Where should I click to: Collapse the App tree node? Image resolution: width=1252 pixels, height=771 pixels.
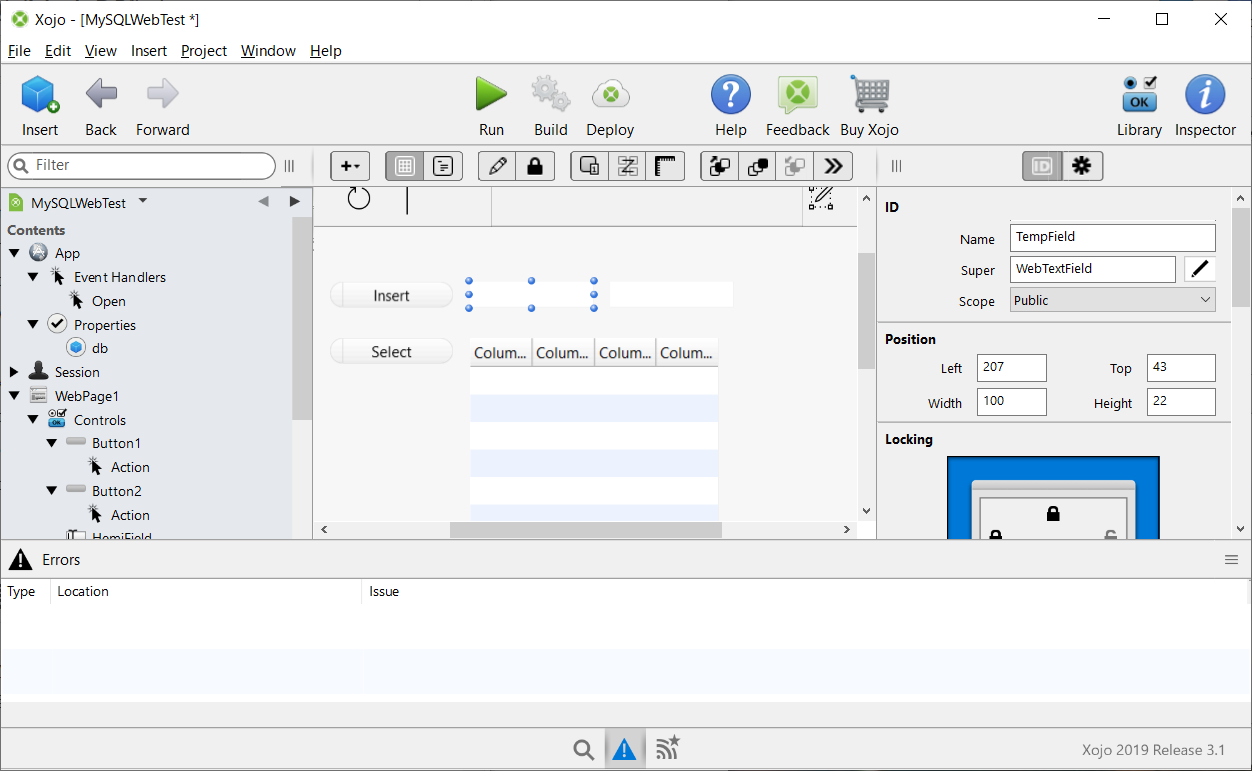tap(14, 253)
